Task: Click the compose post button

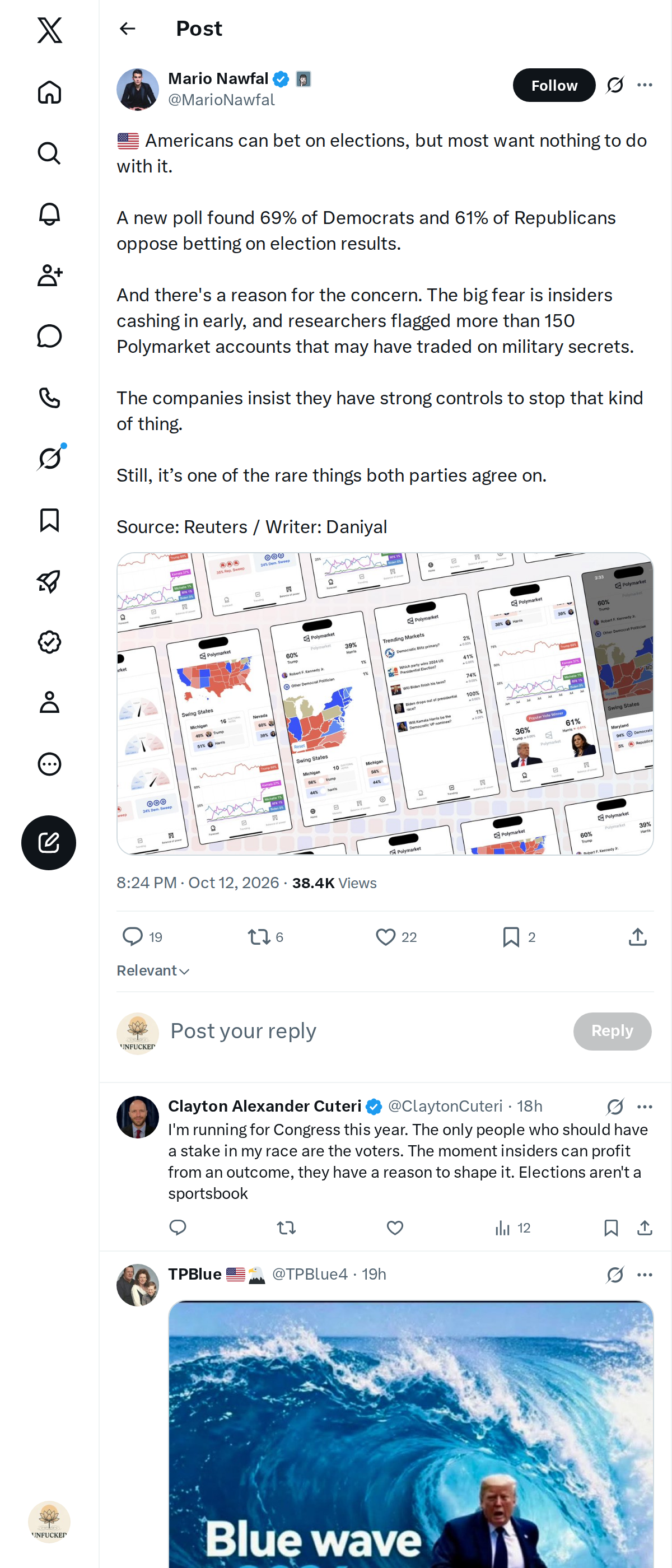Action: tap(49, 842)
